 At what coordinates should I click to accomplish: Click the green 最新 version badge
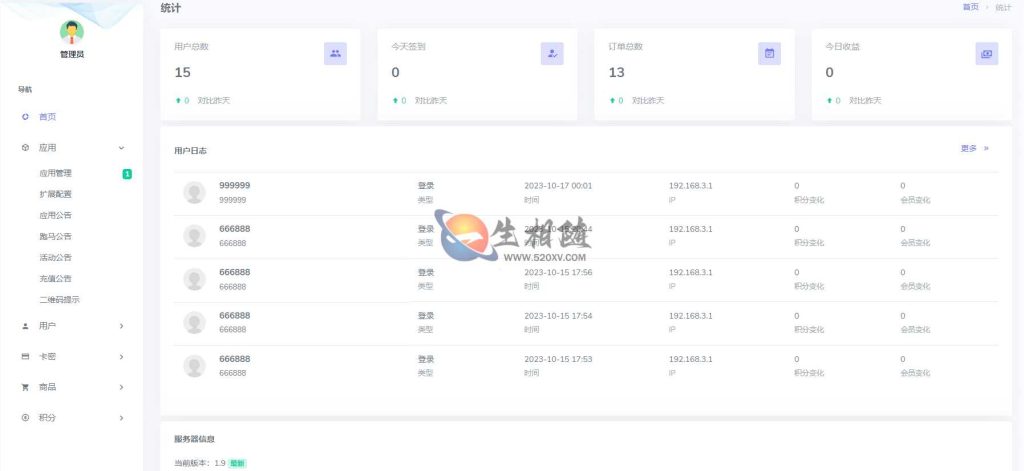pos(238,463)
